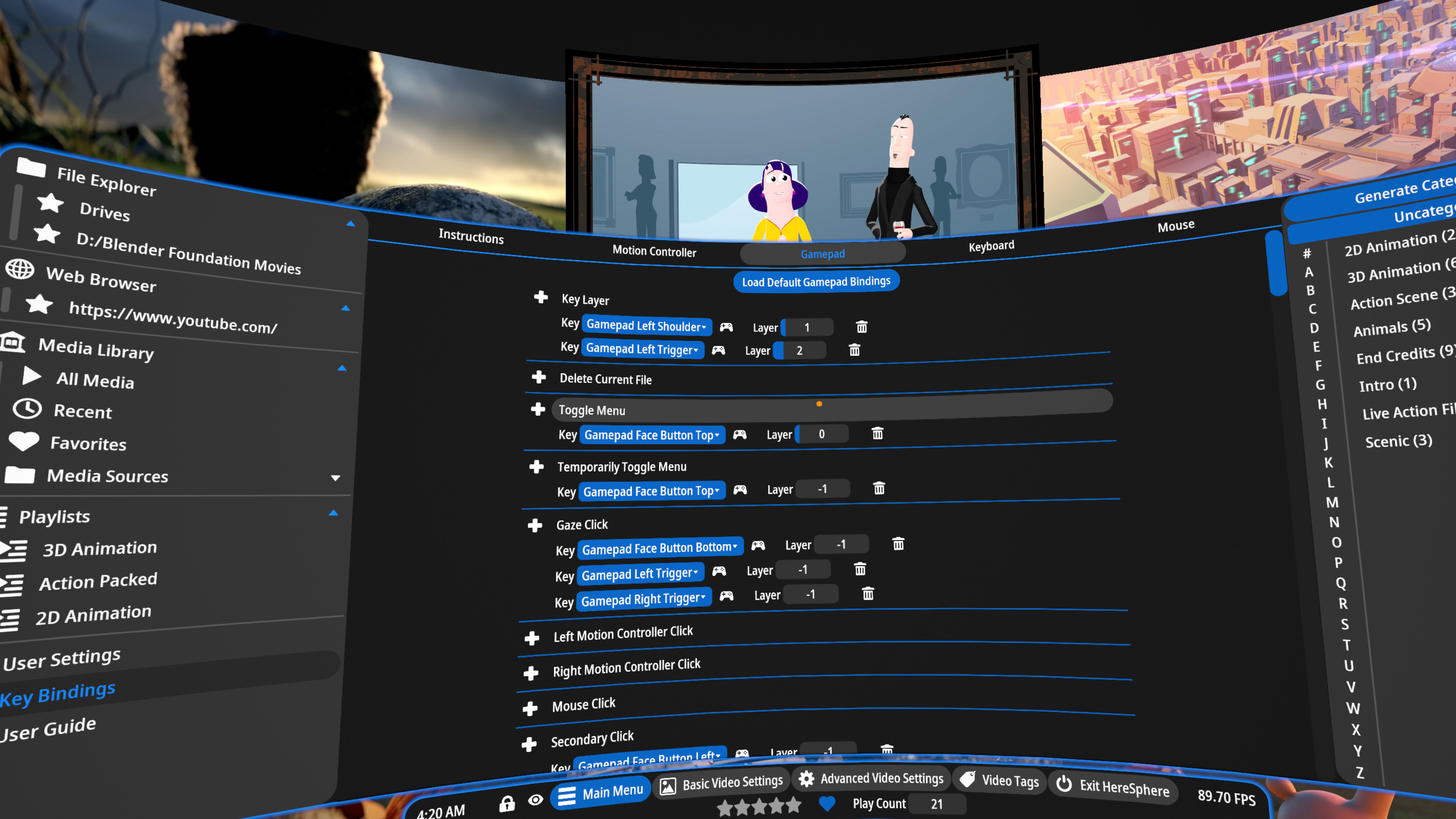Expand the Media Sources list

pyautogui.click(x=336, y=478)
